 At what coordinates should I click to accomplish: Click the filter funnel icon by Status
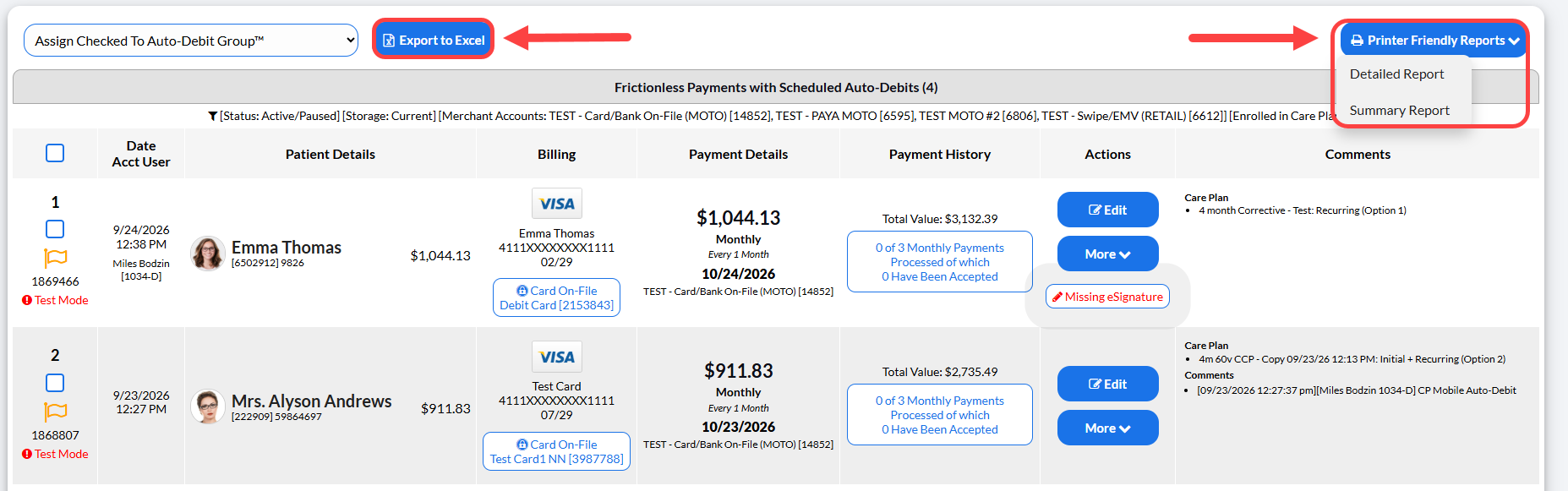213,116
